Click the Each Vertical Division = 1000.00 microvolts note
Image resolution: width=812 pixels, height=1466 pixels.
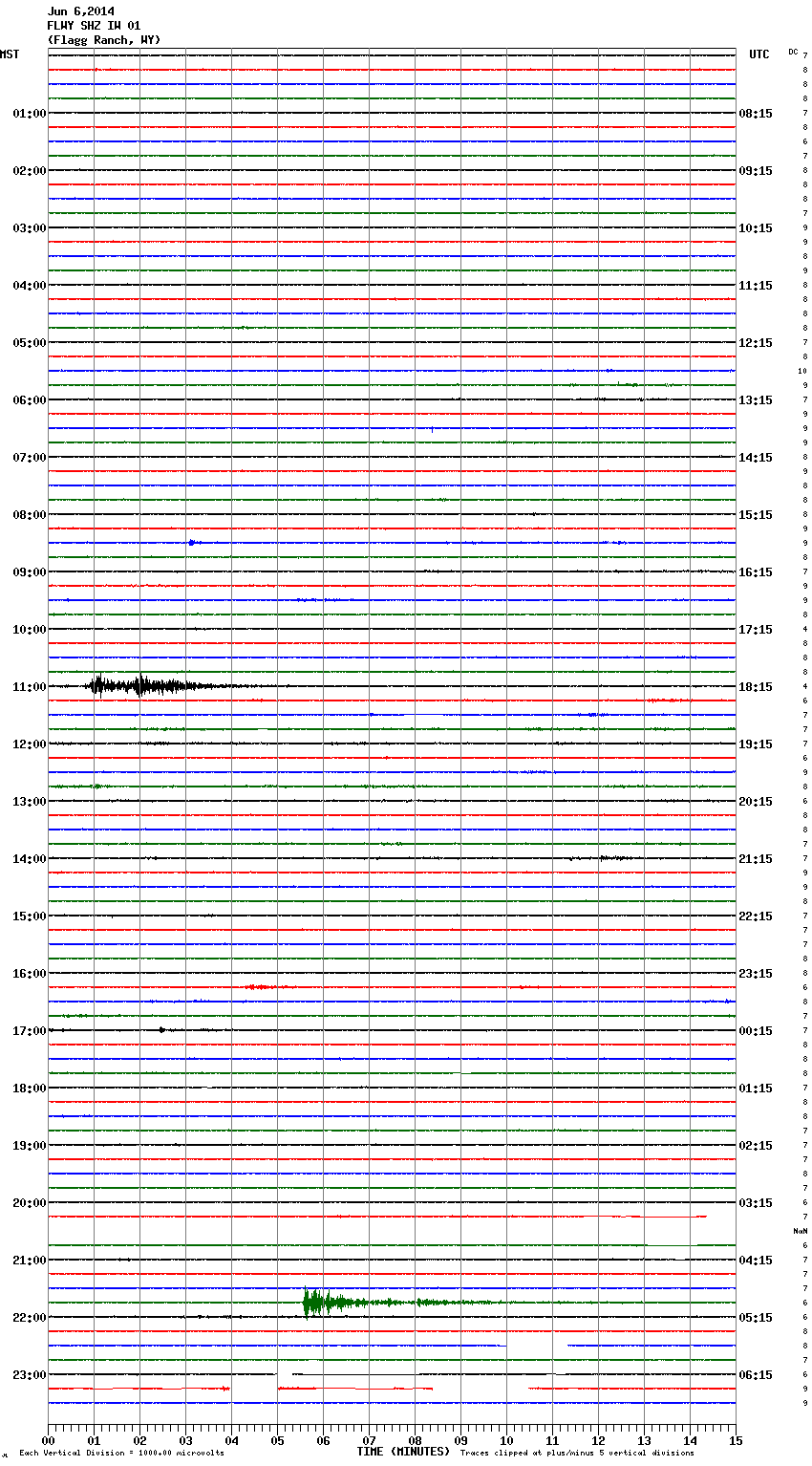pos(121,1454)
